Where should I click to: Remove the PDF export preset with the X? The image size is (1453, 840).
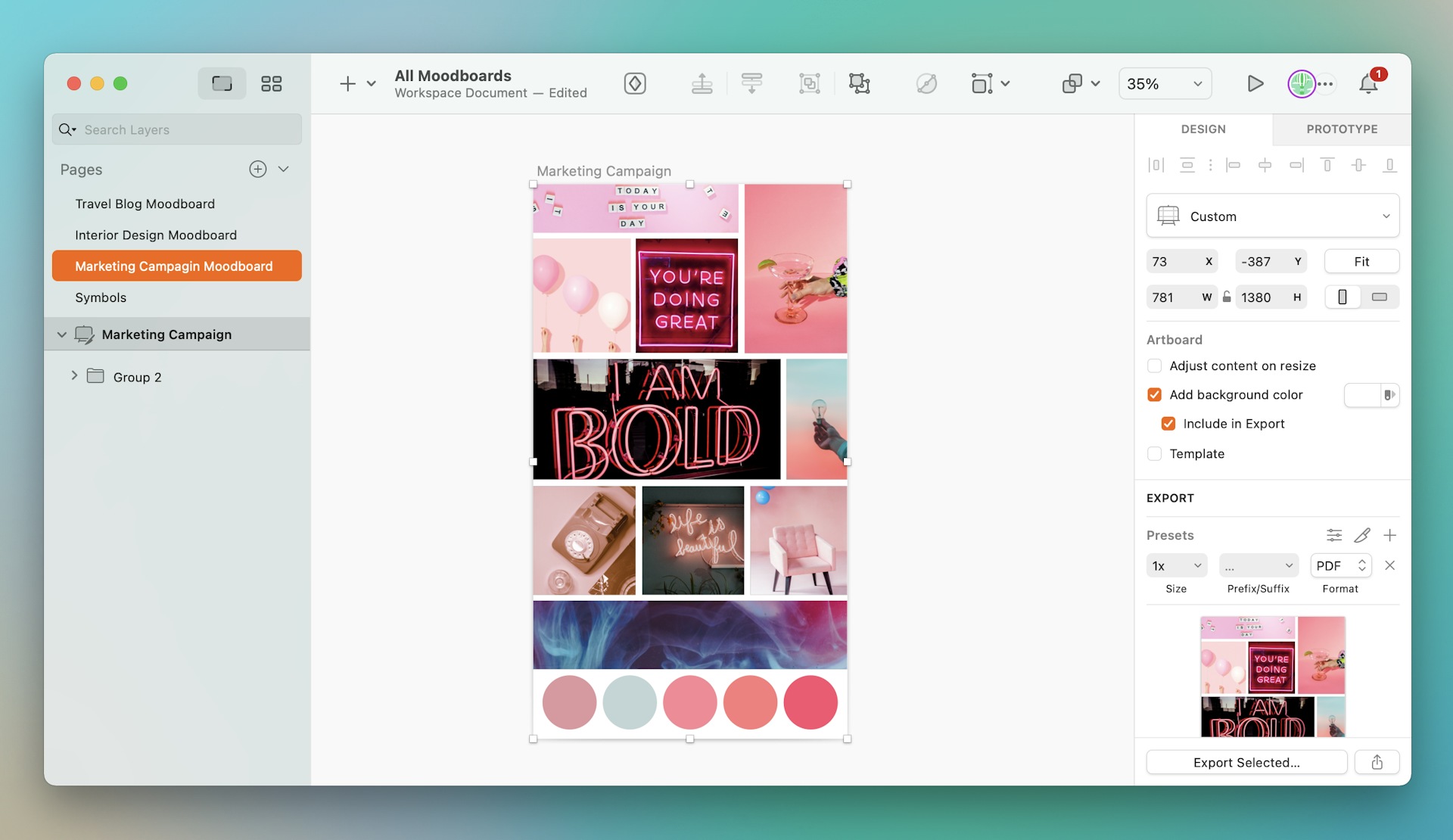(1391, 565)
